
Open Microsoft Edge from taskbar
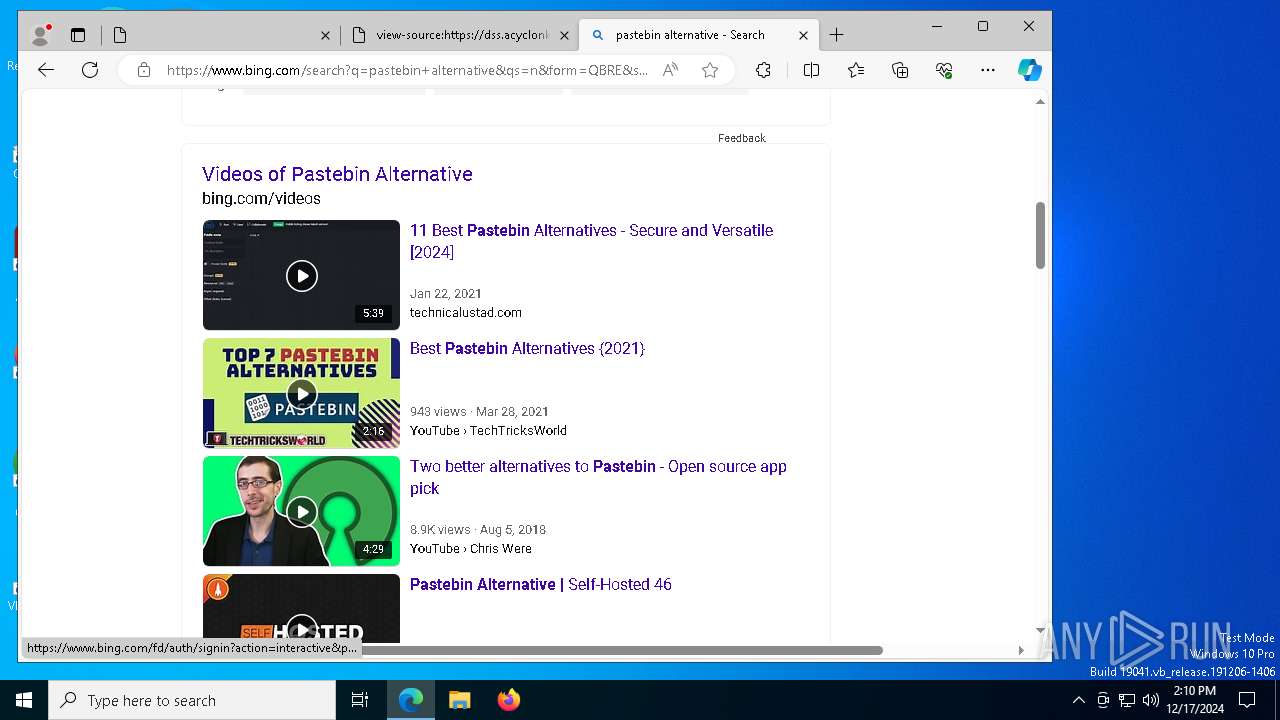[x=411, y=700]
